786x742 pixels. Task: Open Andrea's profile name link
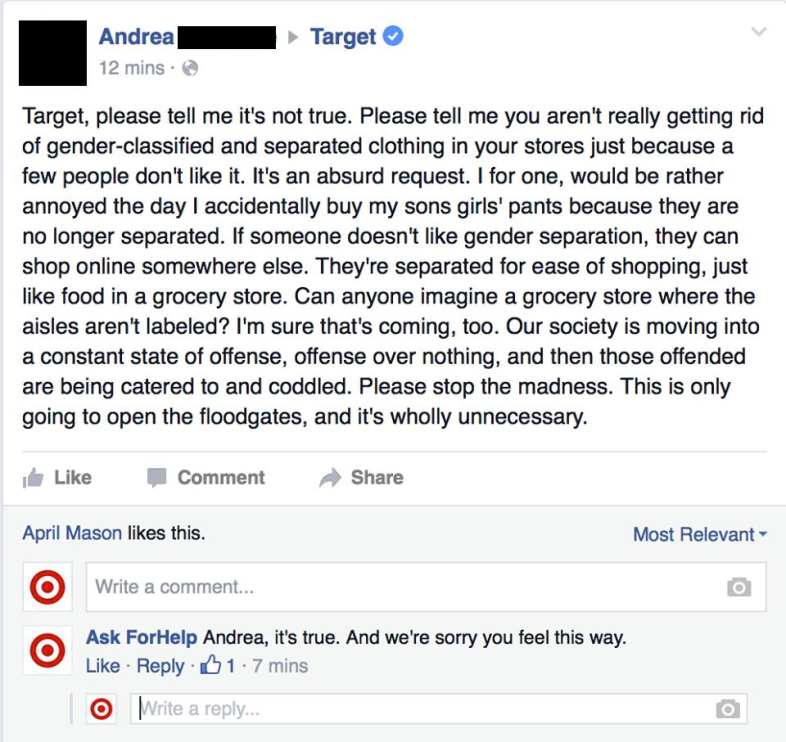(x=136, y=37)
